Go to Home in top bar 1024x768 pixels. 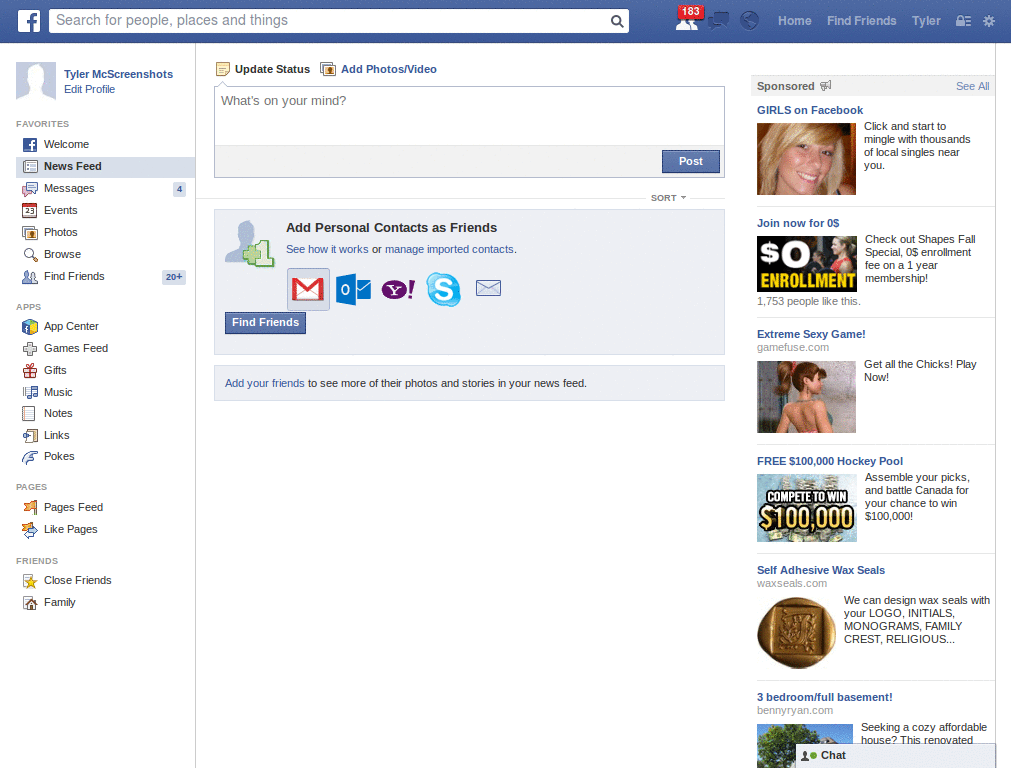(795, 21)
